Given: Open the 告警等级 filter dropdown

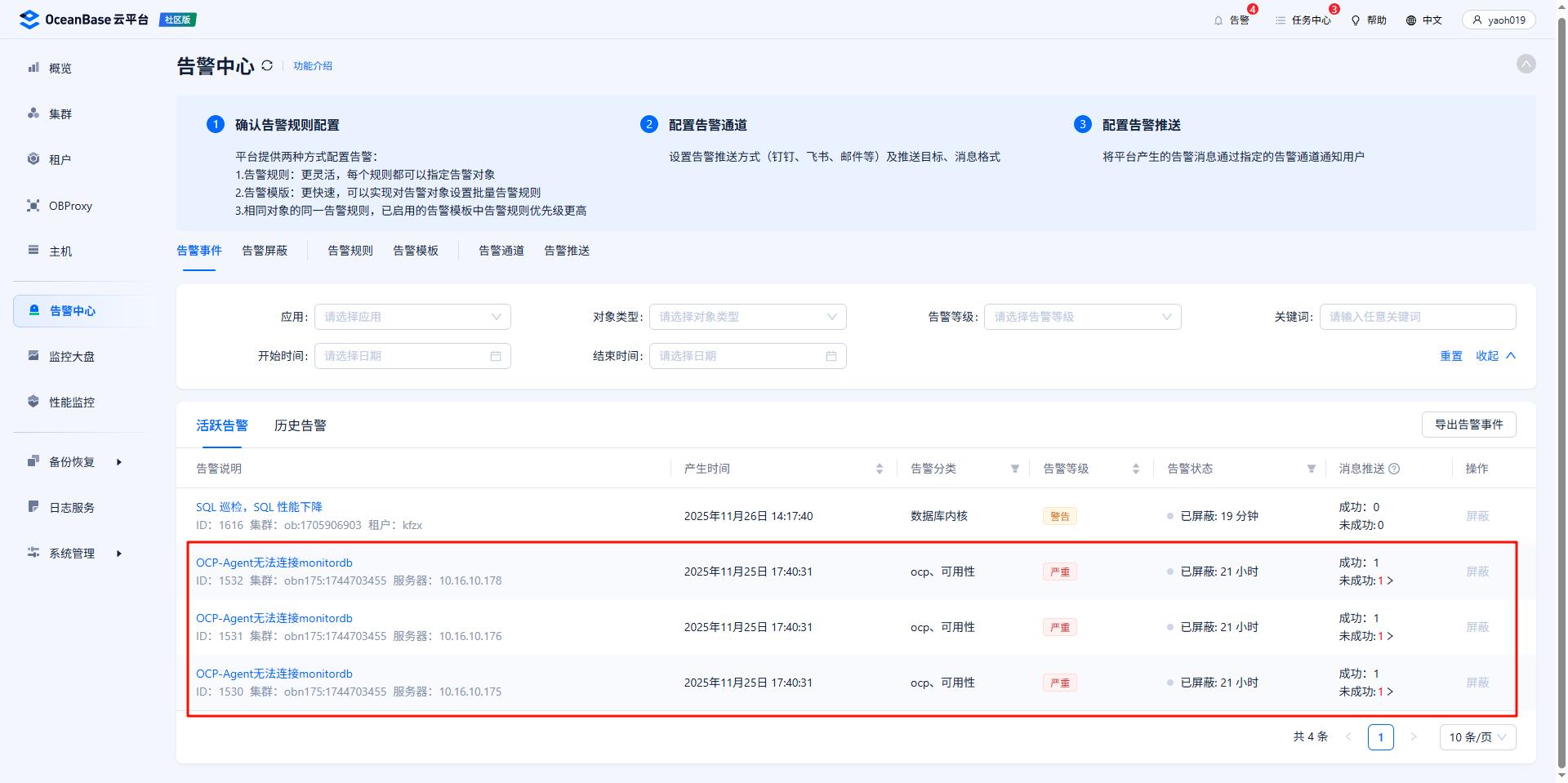Looking at the screenshot, I should (1082, 317).
